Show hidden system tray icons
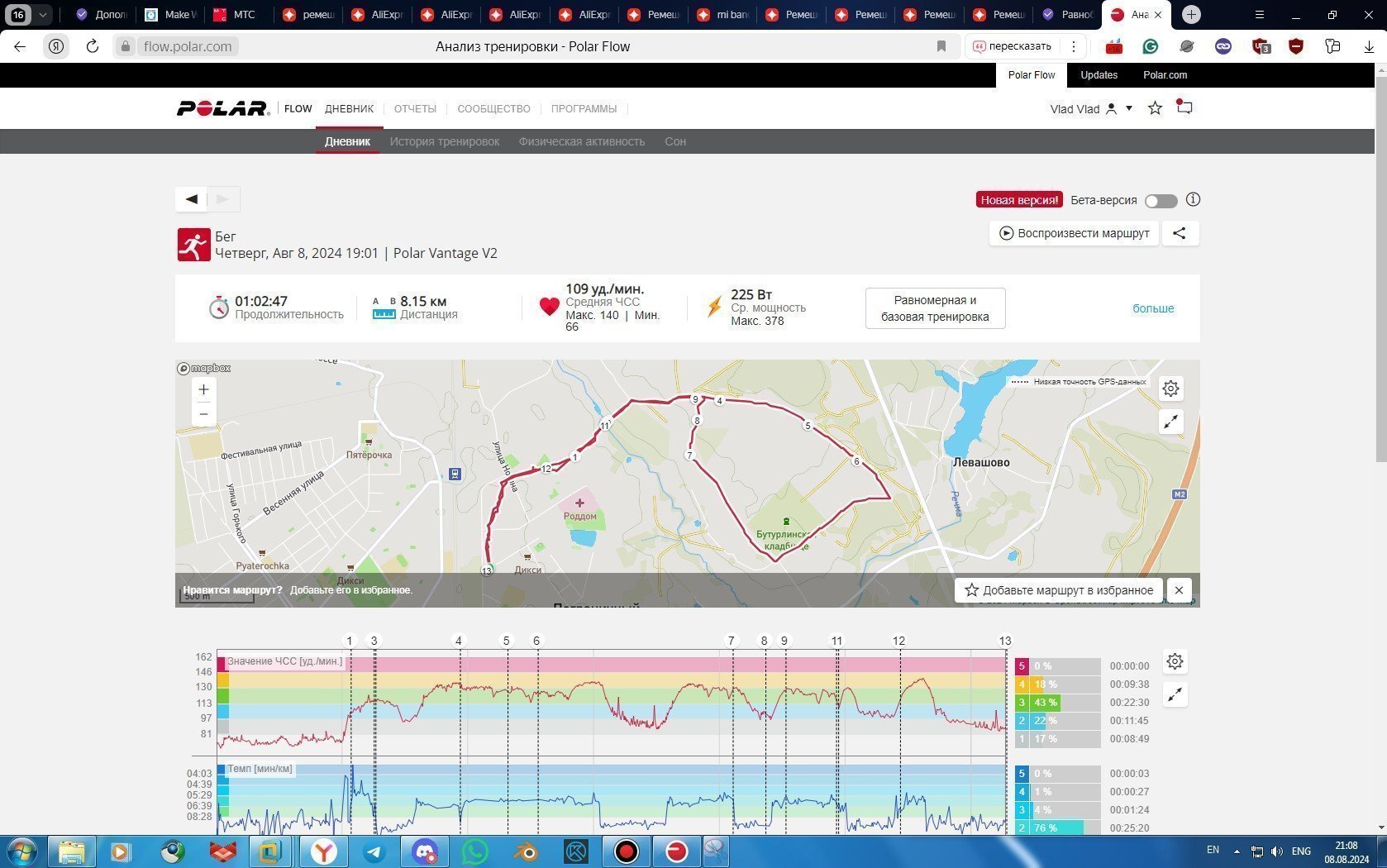This screenshot has width=1387, height=868. [x=1237, y=851]
